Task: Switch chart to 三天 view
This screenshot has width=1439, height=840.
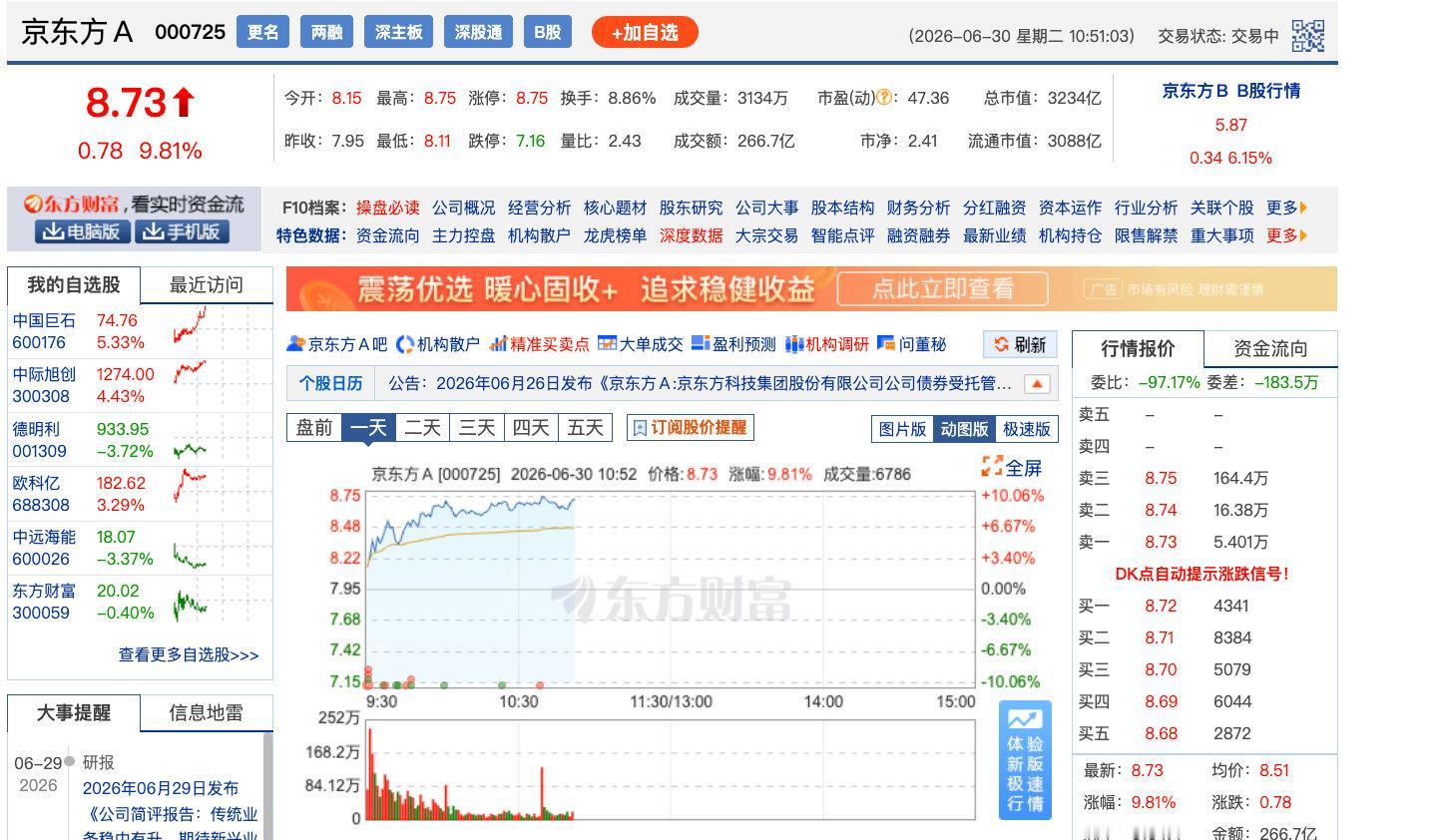Action: [x=477, y=427]
